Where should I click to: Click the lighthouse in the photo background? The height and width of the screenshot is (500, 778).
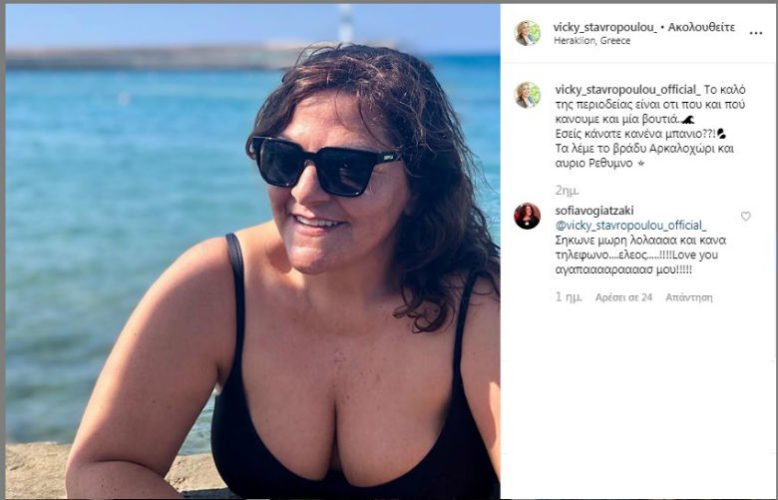pos(345,23)
